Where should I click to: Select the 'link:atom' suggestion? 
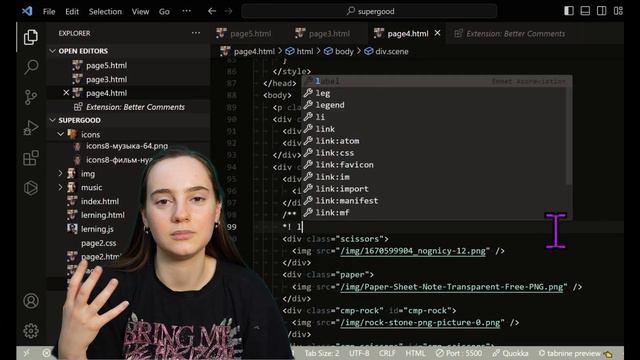434,141
